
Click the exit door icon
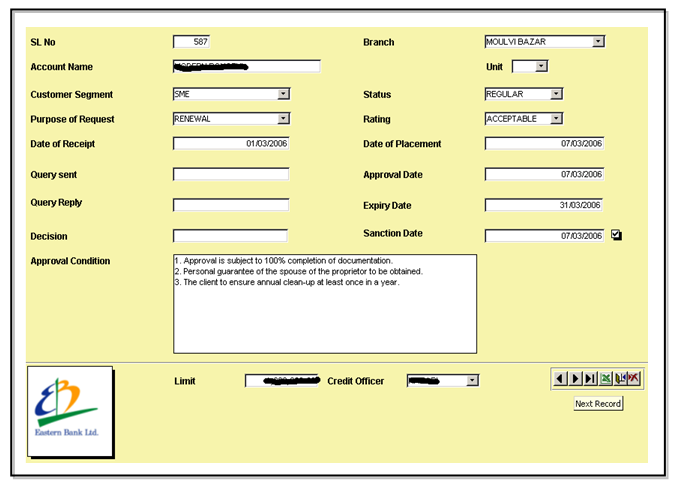click(x=620, y=378)
